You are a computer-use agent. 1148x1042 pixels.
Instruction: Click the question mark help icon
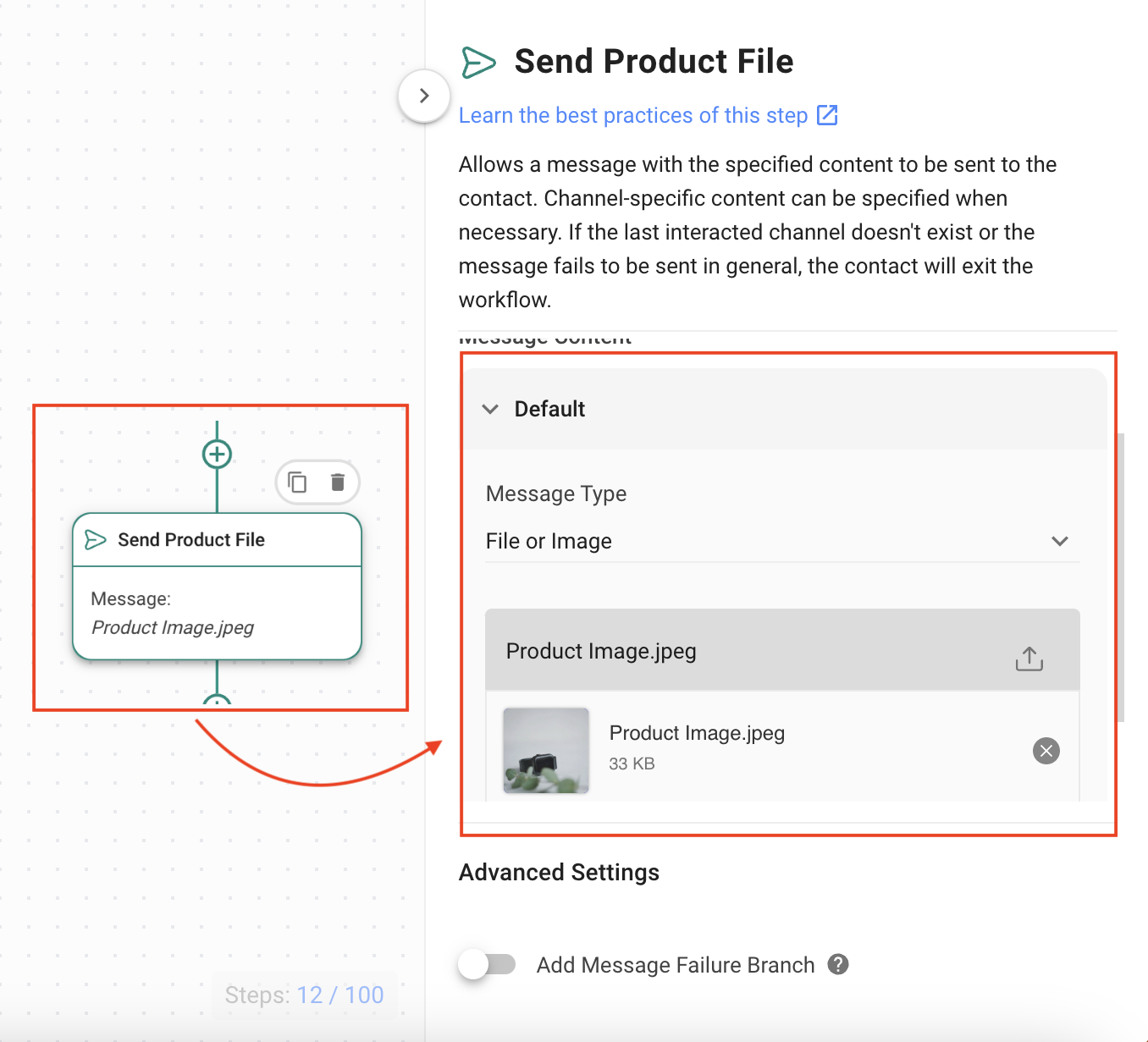click(x=838, y=964)
